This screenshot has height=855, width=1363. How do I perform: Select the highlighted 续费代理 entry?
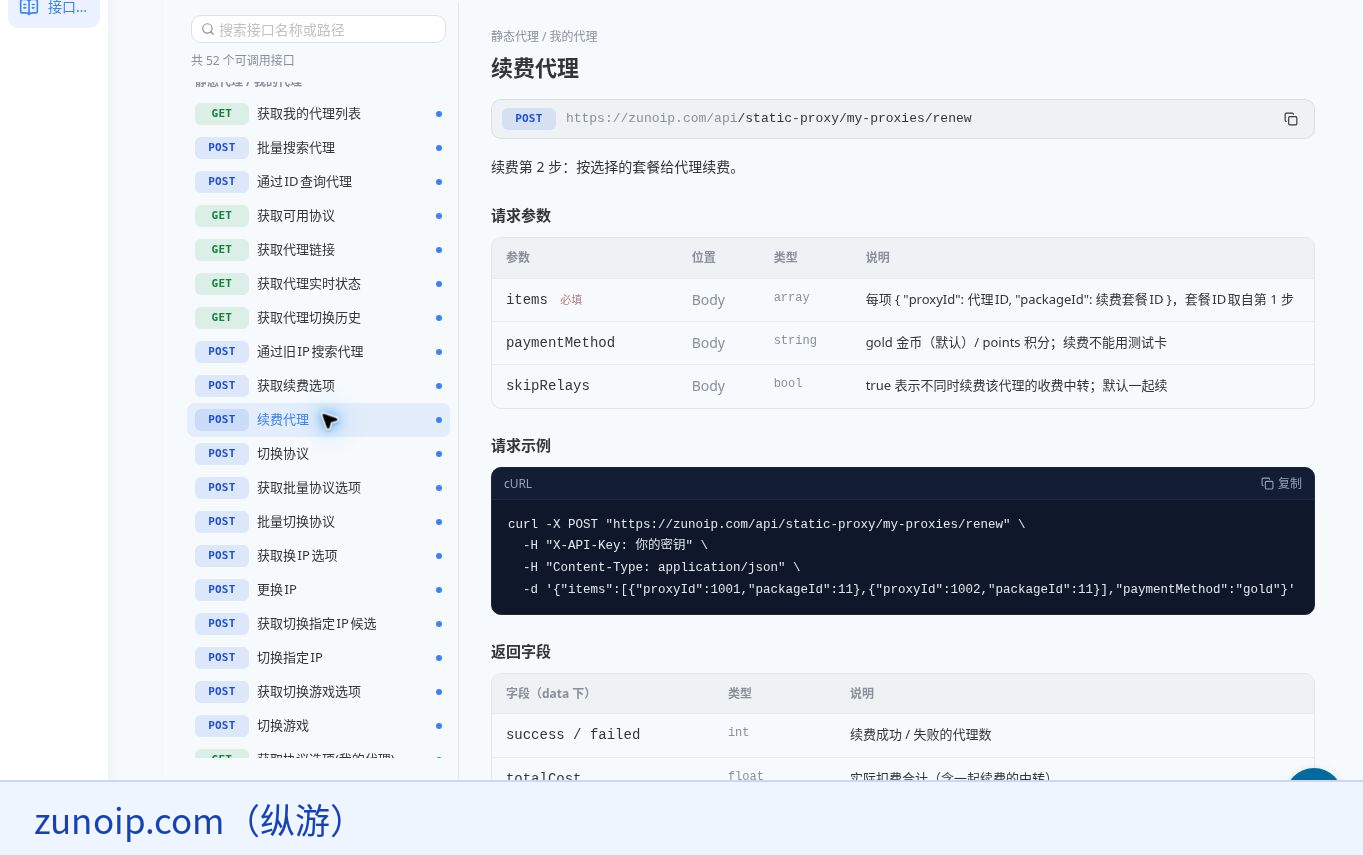(318, 420)
